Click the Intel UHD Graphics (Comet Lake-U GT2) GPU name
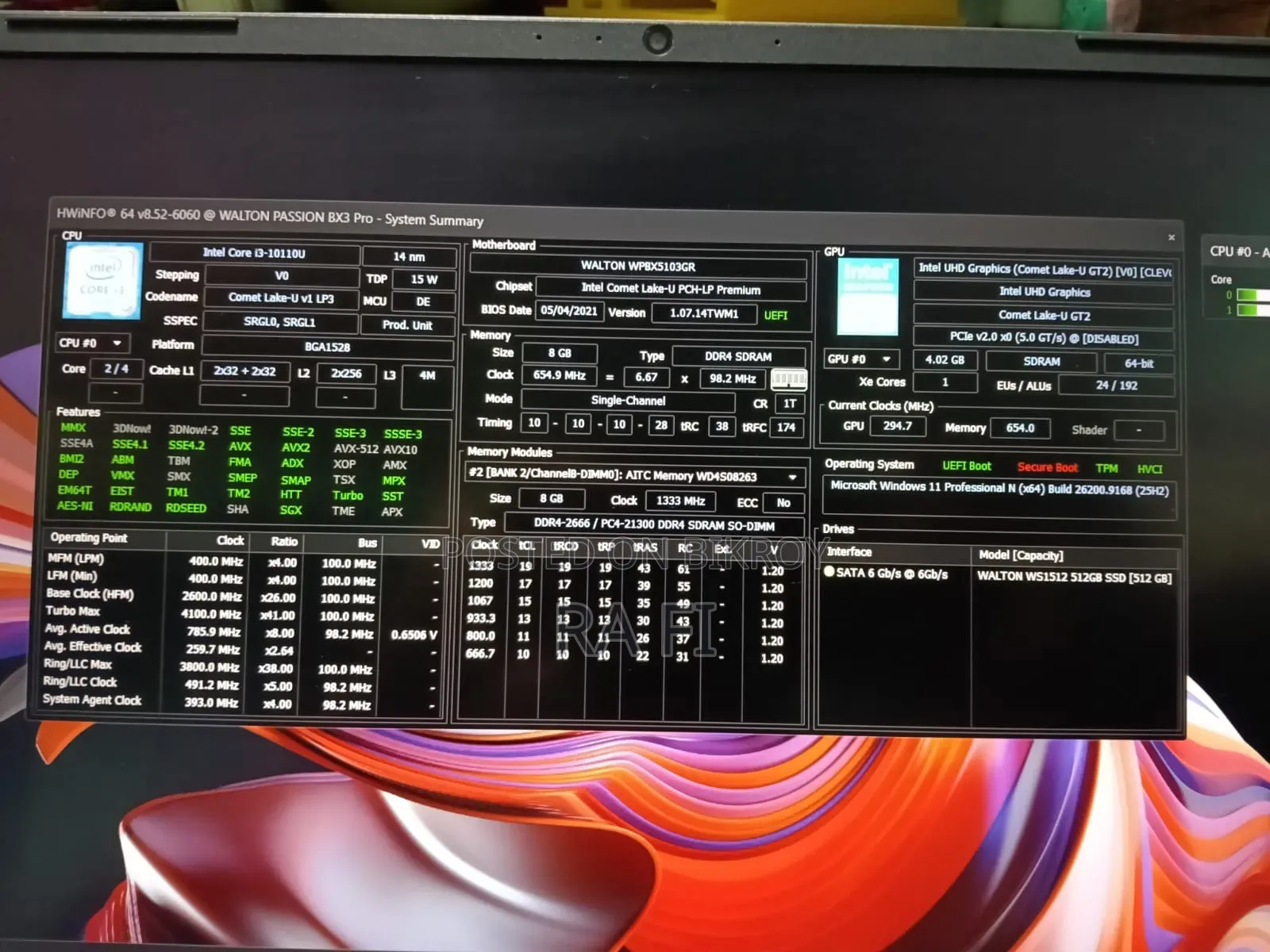The image size is (1270, 952). point(1044,271)
